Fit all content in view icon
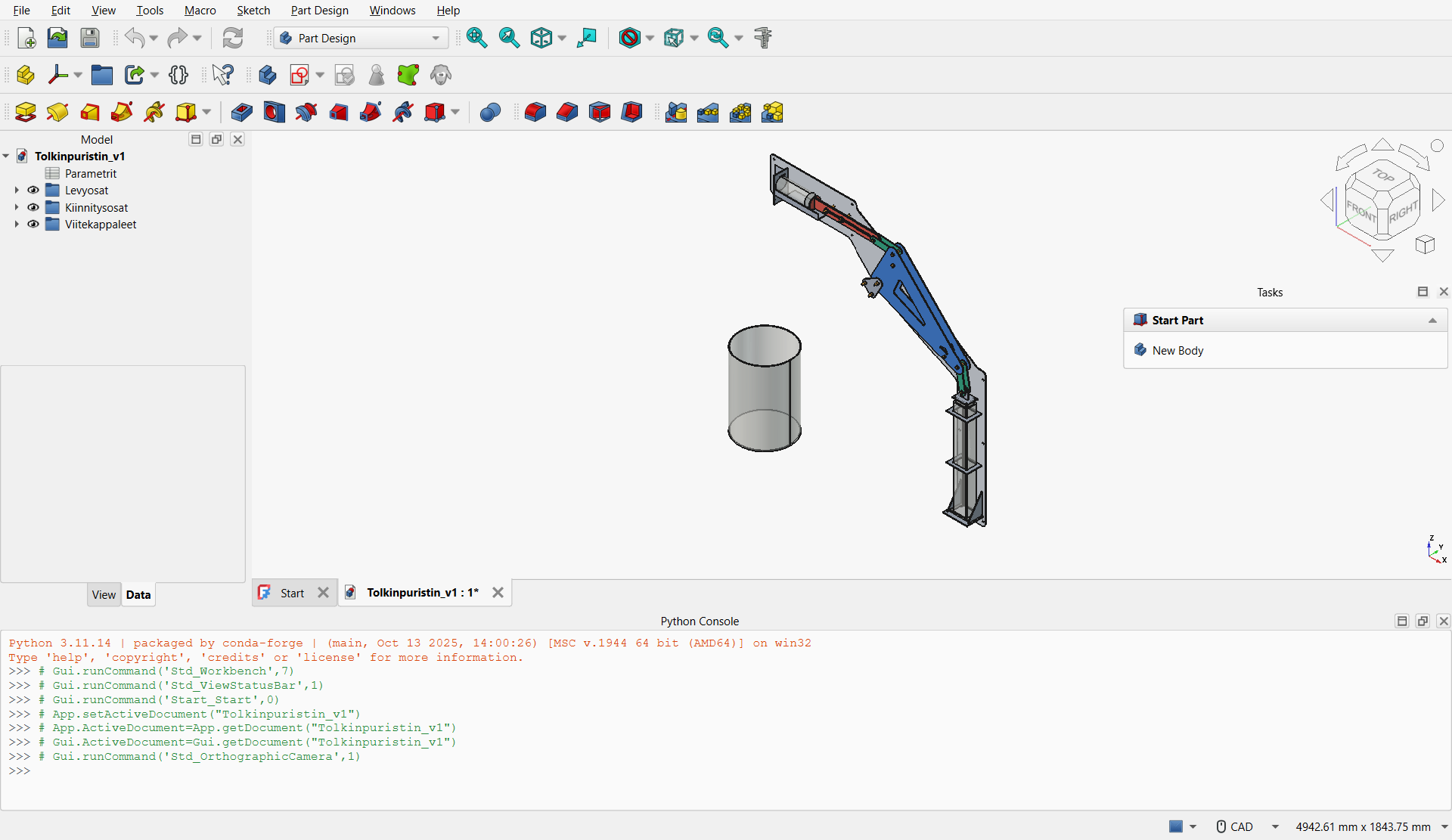1452x840 pixels. pos(477,38)
